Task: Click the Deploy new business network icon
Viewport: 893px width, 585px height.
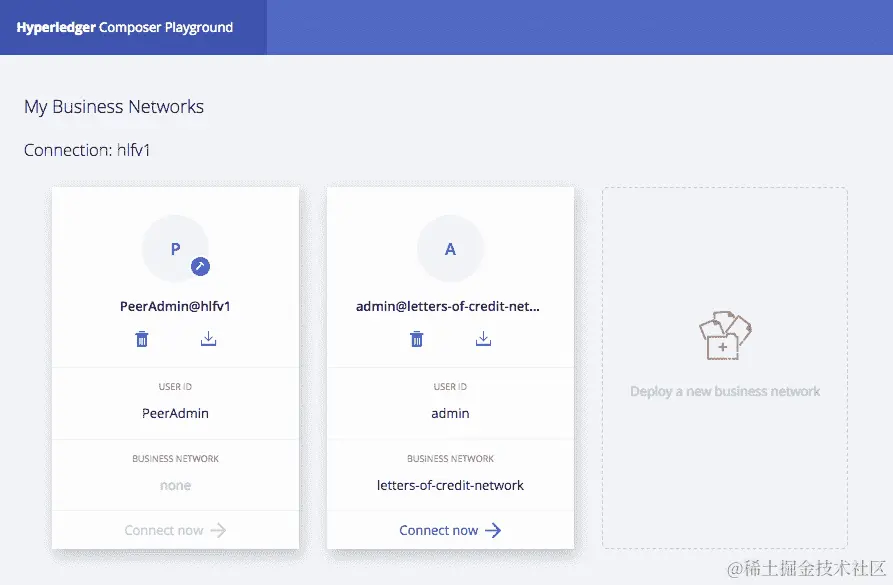Action: [x=725, y=336]
